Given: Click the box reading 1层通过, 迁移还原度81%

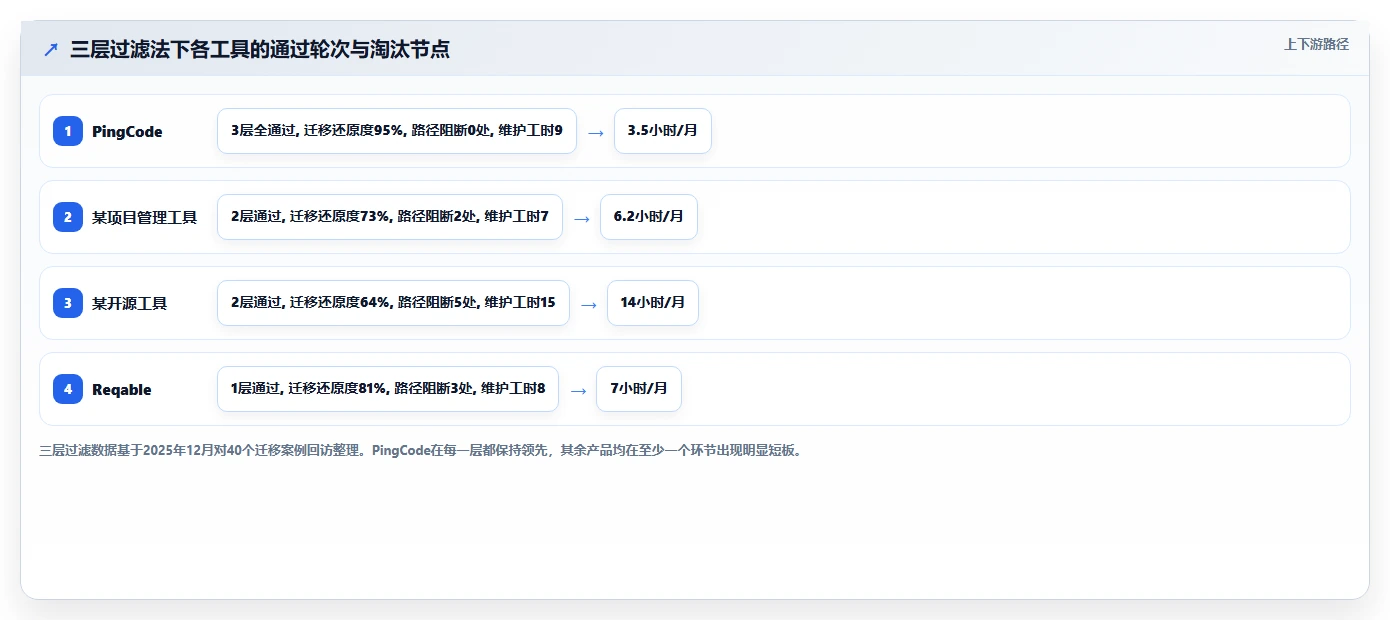Looking at the screenshot, I should point(388,389).
